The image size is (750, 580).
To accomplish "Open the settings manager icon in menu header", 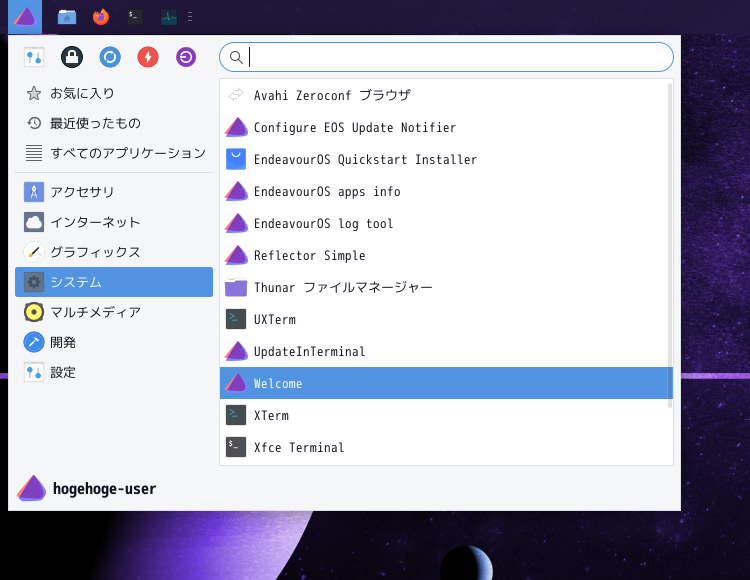I will pyautogui.click(x=34, y=57).
